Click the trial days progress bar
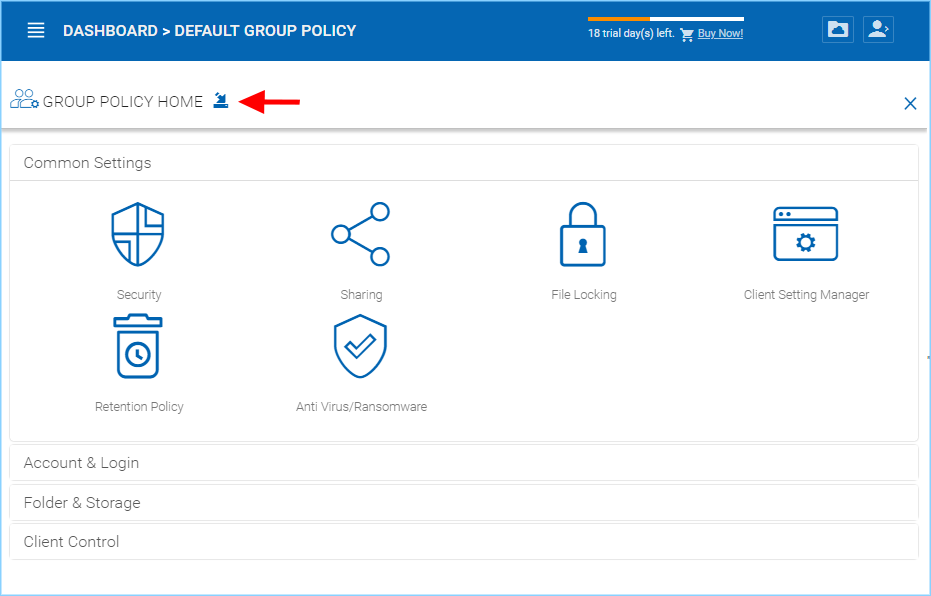 pyautogui.click(x=666, y=19)
